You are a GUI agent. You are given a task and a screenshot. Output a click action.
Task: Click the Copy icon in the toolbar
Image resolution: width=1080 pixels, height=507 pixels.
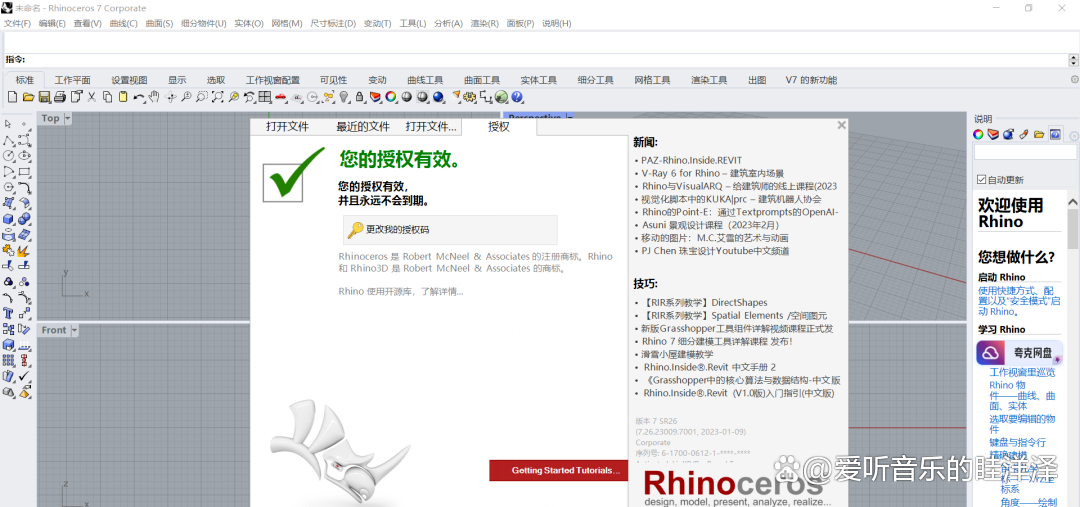click(x=107, y=97)
